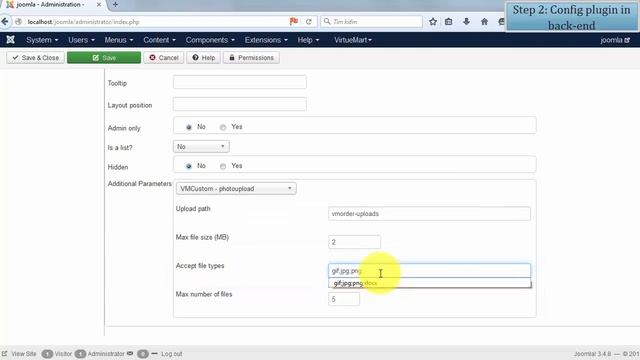The image size is (640, 360).
Task: Click the Administrator count badge
Action: click(80, 353)
